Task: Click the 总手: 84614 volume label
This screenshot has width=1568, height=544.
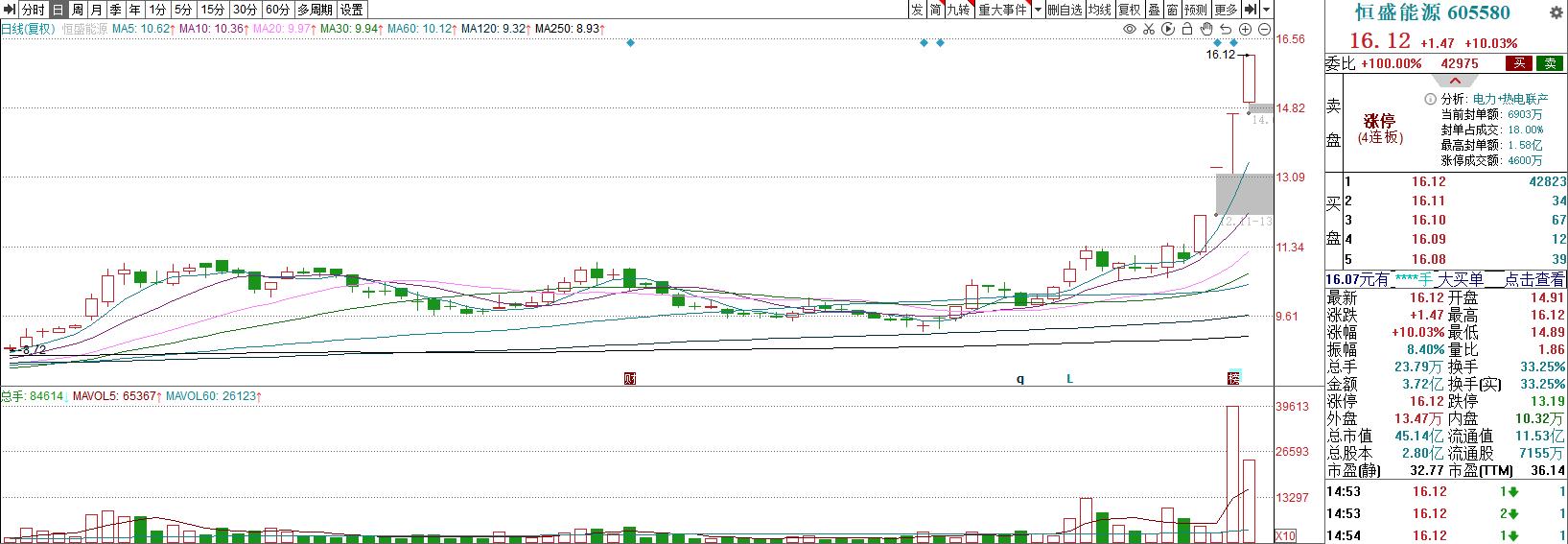Action: pyautogui.click(x=33, y=395)
